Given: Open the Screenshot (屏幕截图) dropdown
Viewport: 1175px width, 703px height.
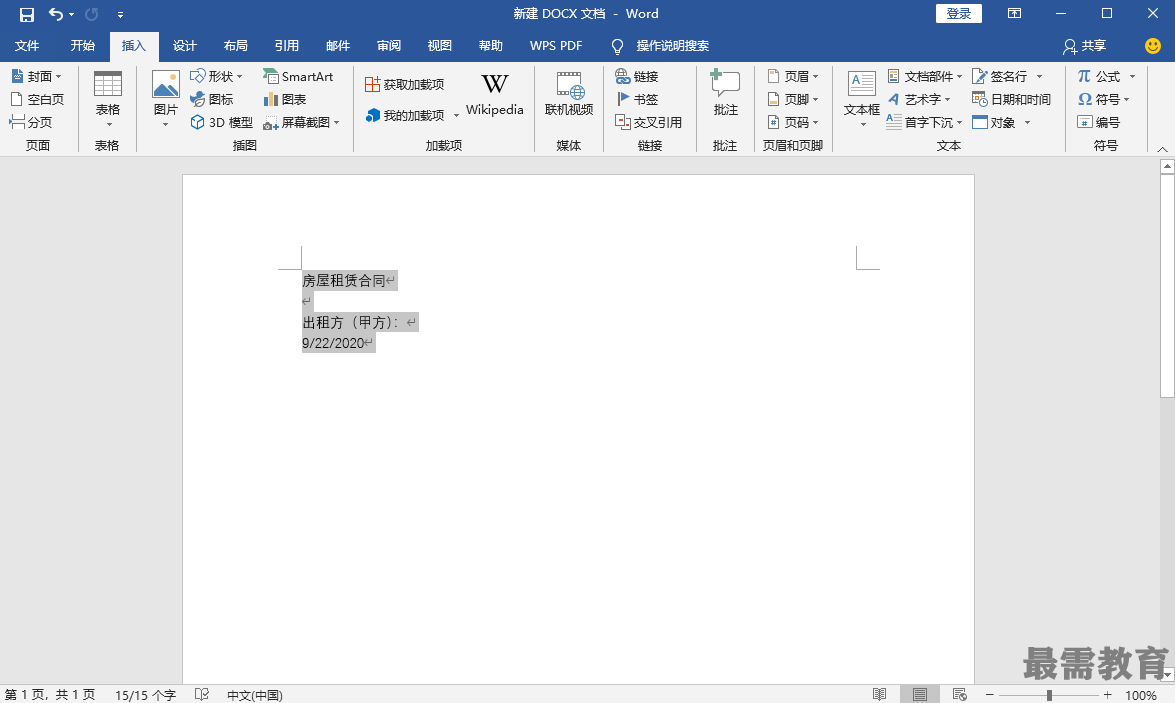Looking at the screenshot, I should (x=301, y=122).
